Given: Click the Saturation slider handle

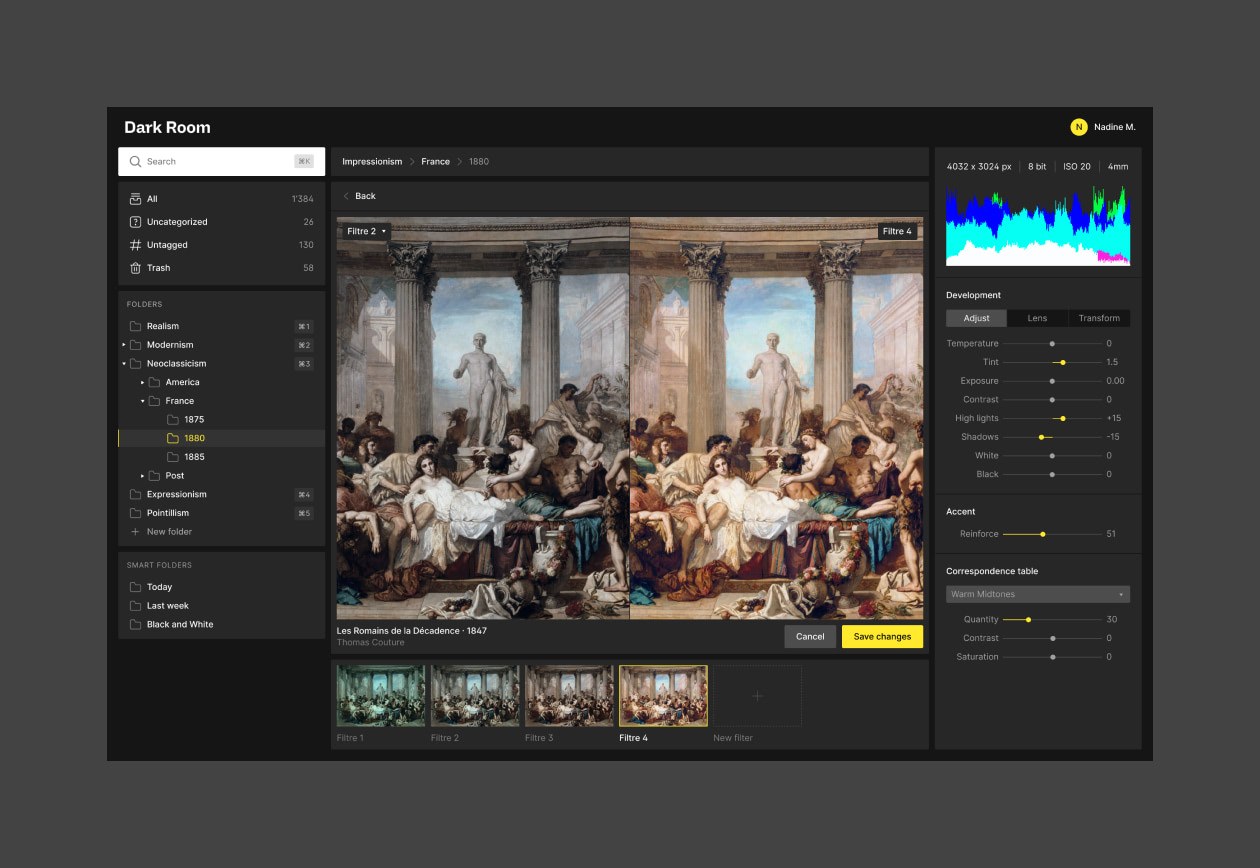Looking at the screenshot, I should coord(1052,657).
